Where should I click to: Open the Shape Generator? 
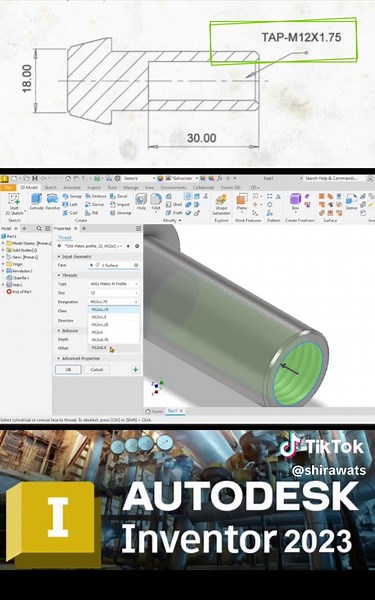(221, 205)
